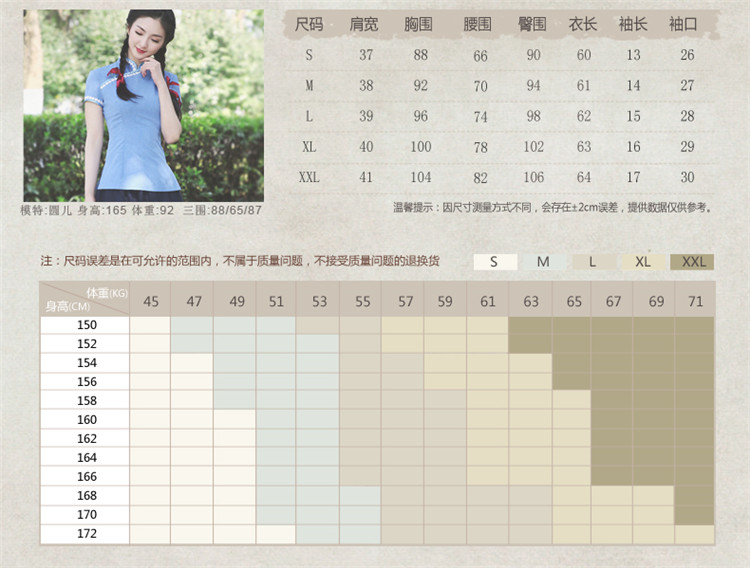Click the XXL row label in measurements table
This screenshot has height=568, width=750.
click(x=309, y=177)
